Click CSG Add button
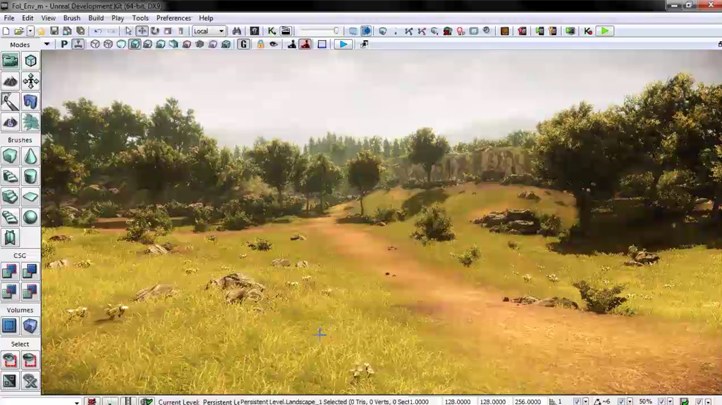The image size is (722, 405). (10, 272)
